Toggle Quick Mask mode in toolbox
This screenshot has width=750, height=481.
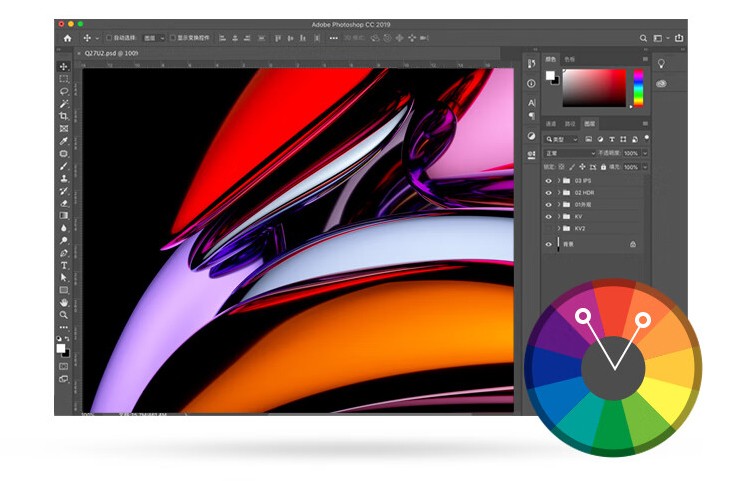point(64,366)
